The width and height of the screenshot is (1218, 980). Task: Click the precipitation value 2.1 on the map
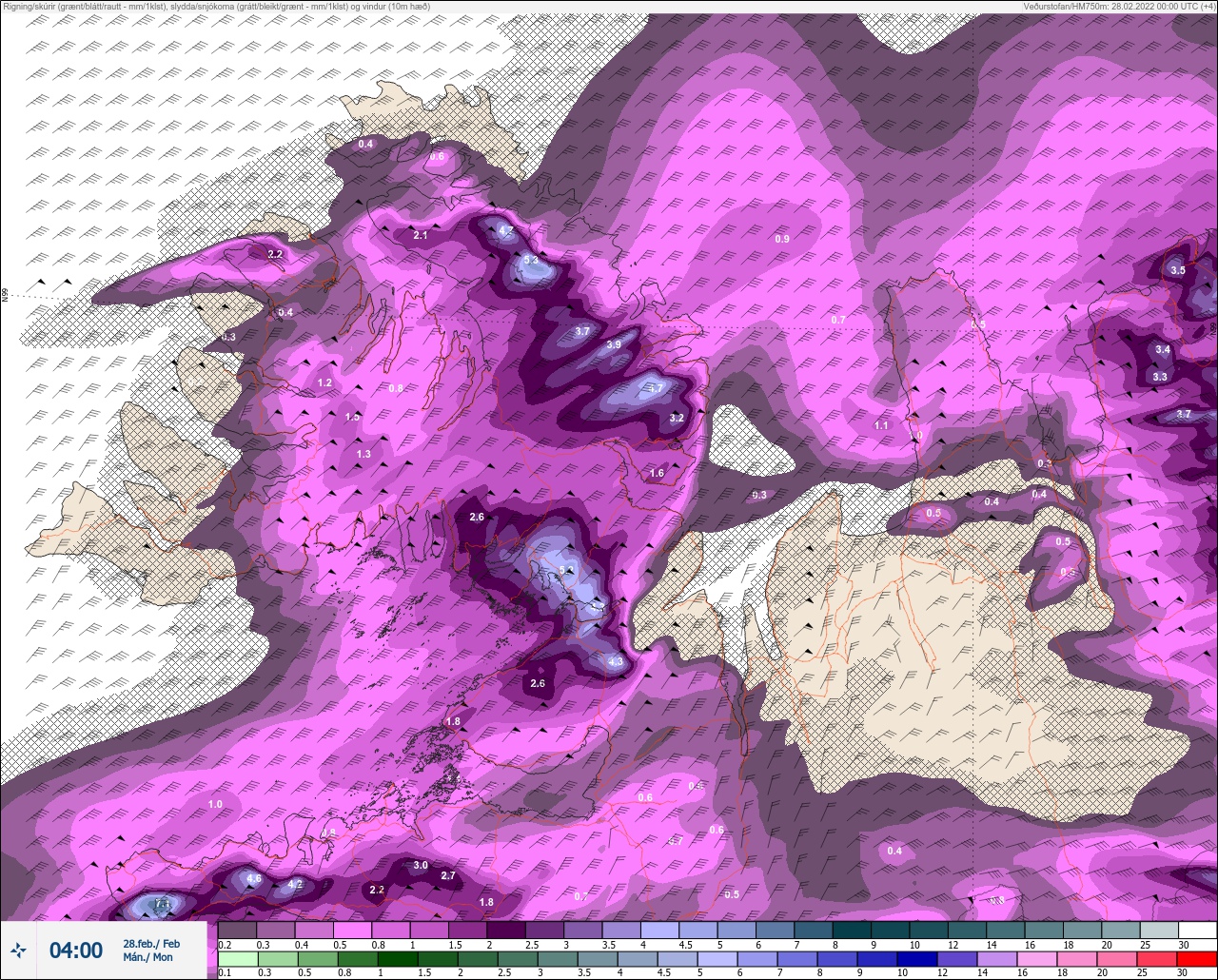(x=421, y=235)
